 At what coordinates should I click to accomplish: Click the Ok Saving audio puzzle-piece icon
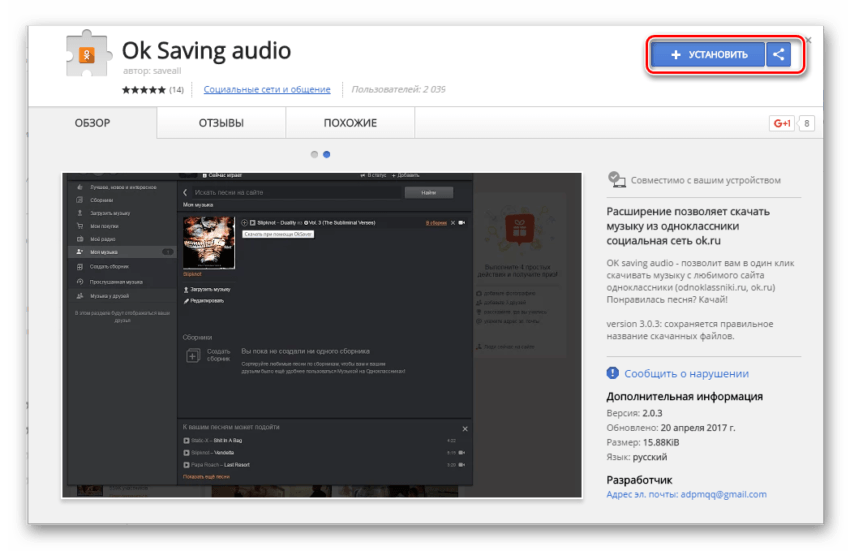coord(87,55)
